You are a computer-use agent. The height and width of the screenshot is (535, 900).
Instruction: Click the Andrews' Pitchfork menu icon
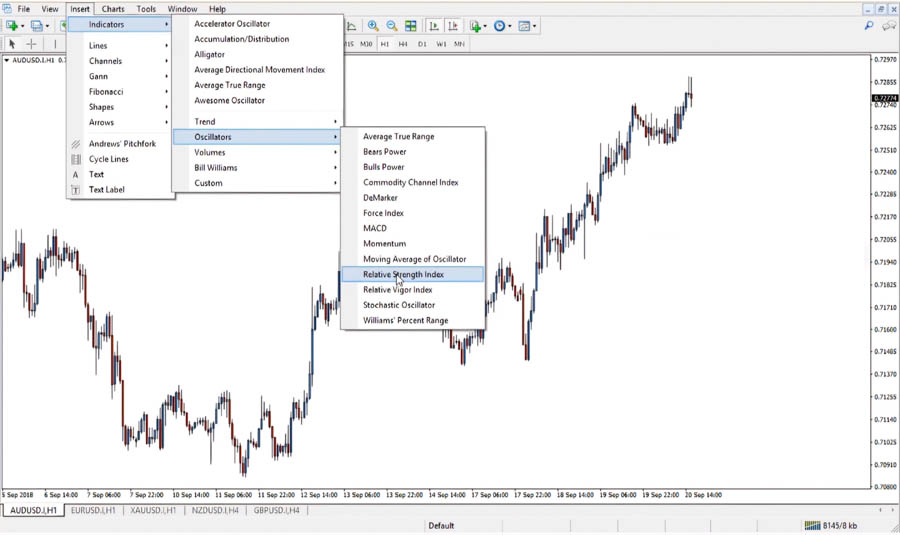point(75,144)
